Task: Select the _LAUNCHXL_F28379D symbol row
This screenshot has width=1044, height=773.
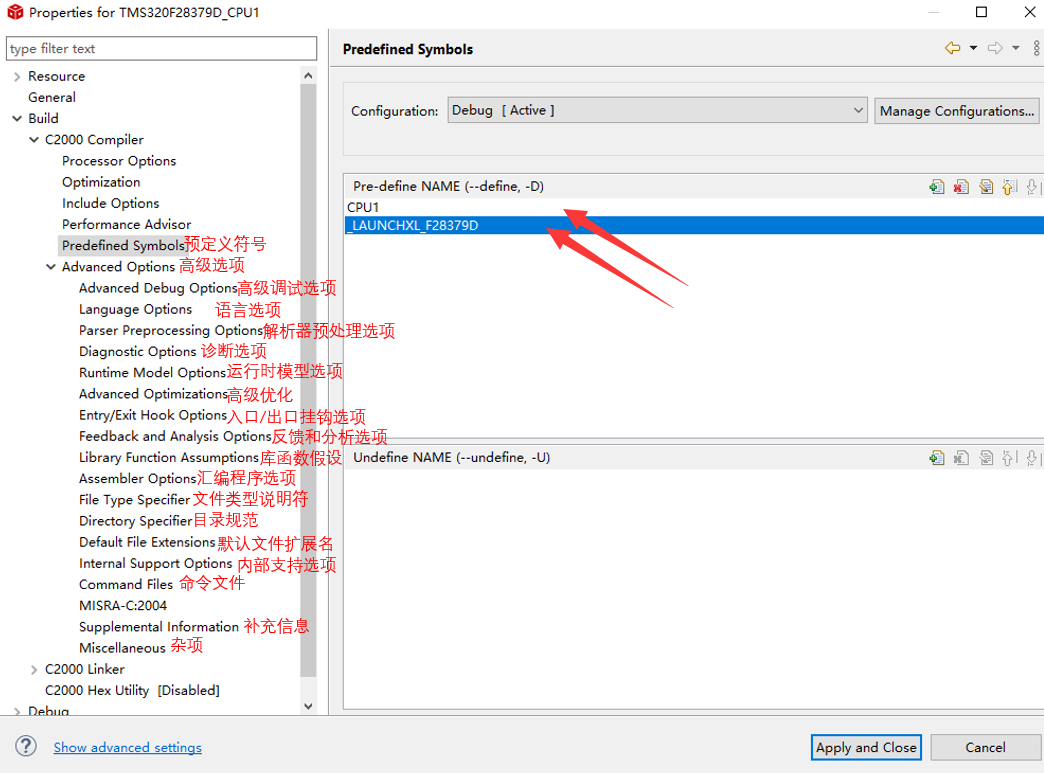Action: 694,226
